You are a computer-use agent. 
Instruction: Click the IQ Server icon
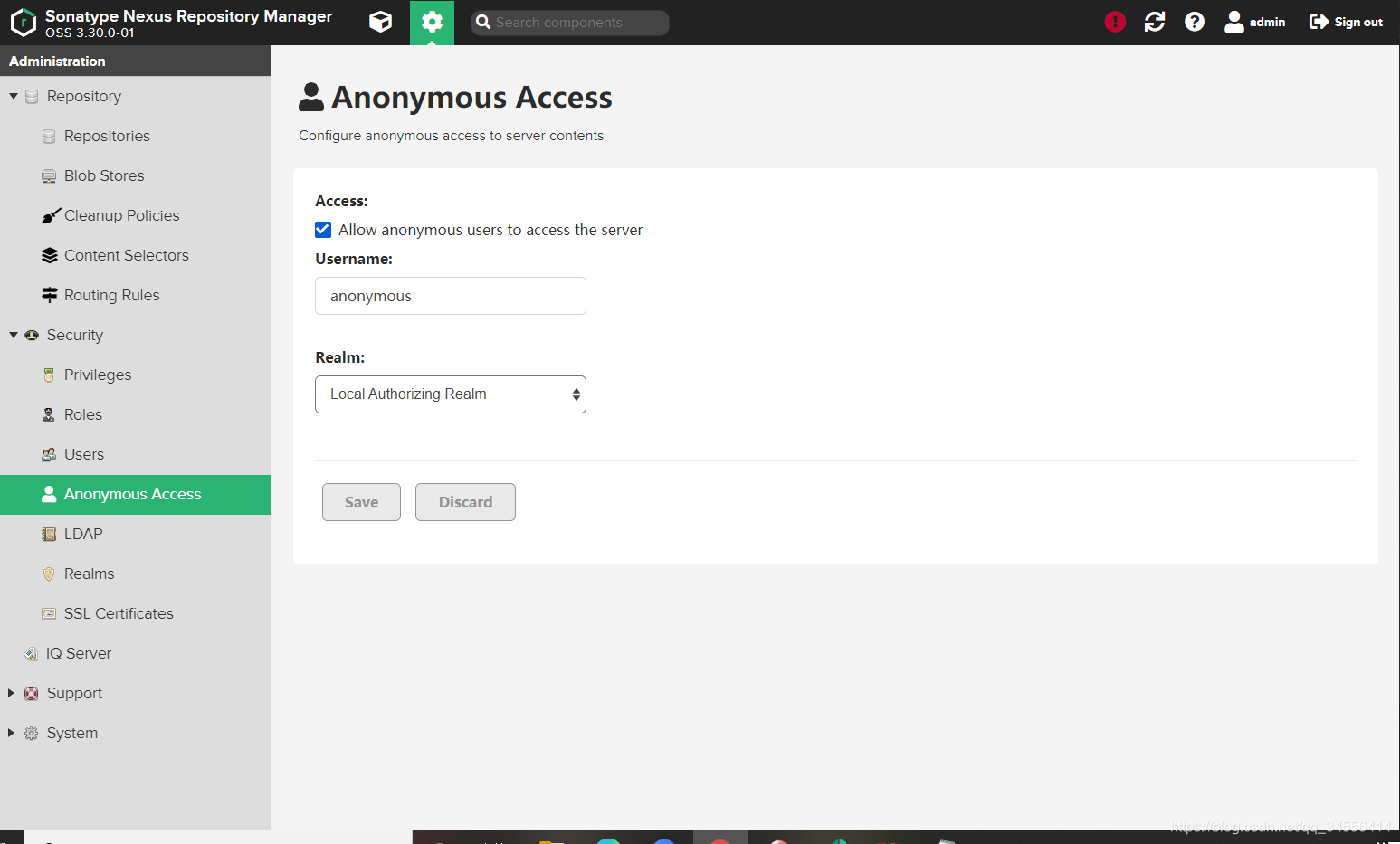[32, 653]
